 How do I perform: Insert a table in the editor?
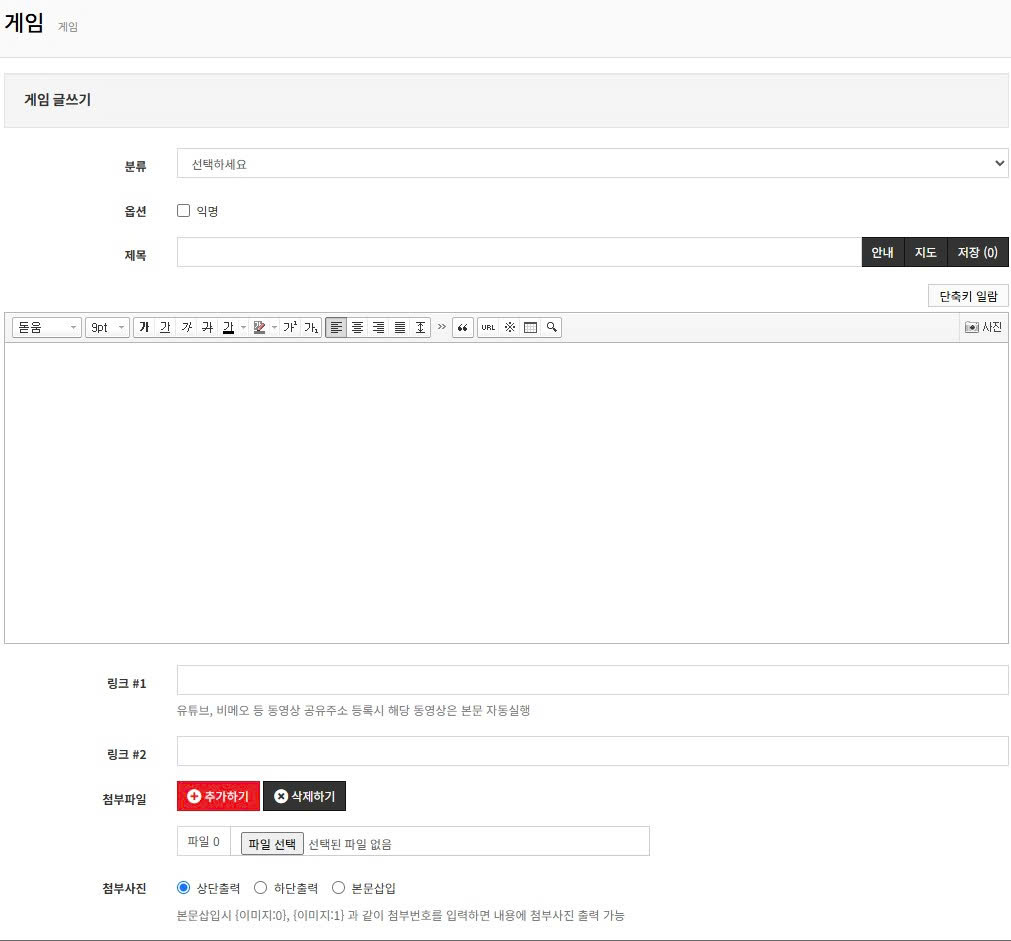530,328
